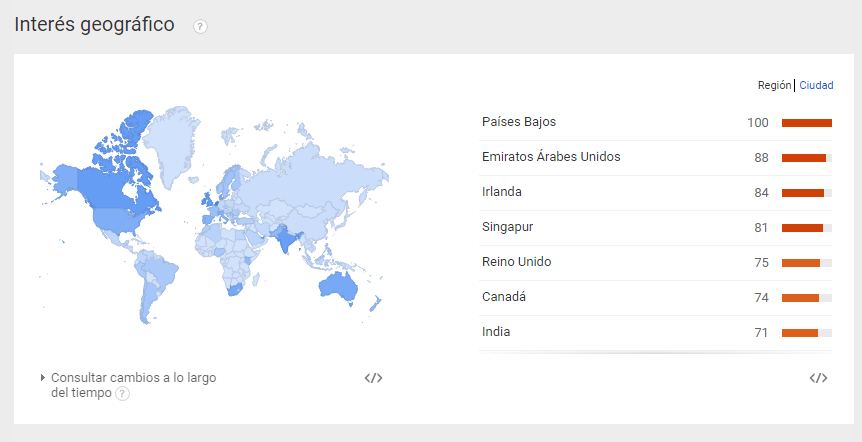This screenshot has width=862, height=442.
Task: Click the help icon beside Interés geográfico
Action: click(200, 27)
